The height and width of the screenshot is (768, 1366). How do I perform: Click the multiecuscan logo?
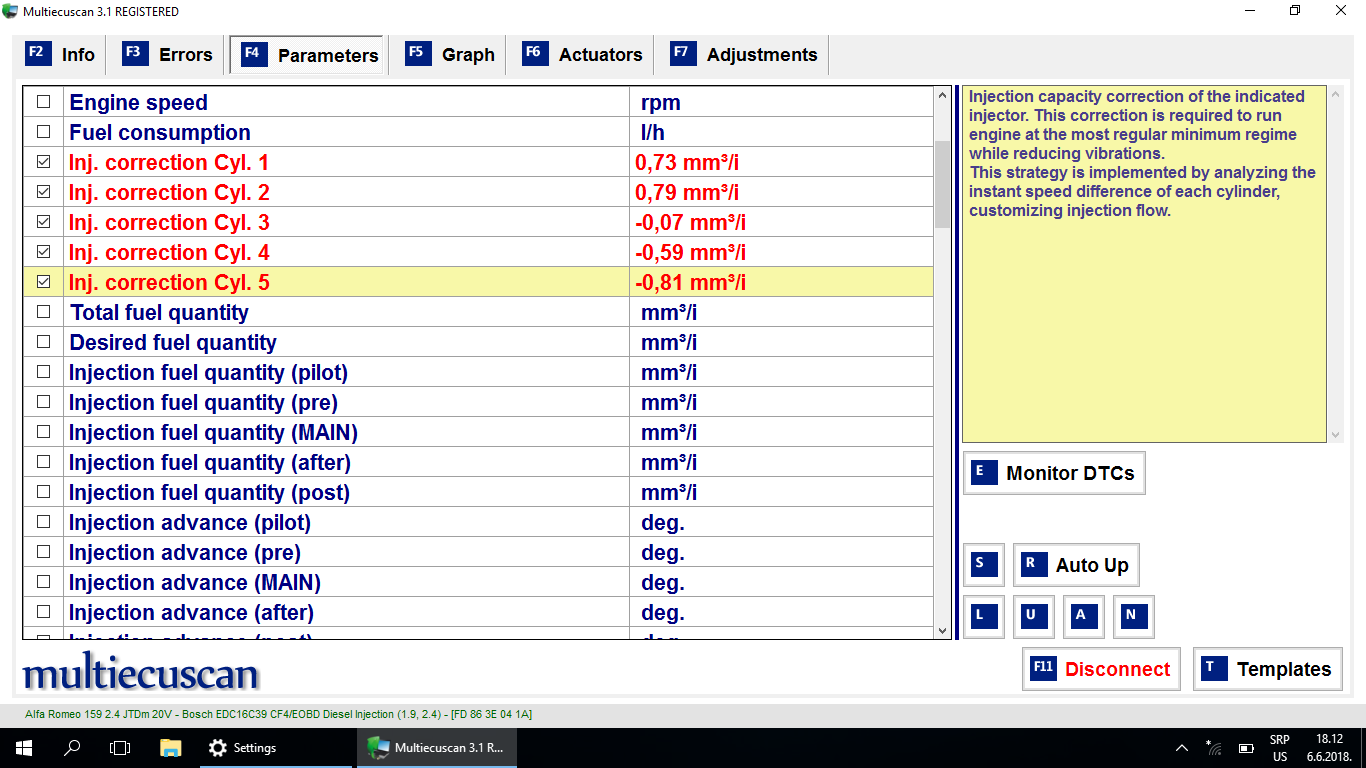tap(140, 672)
